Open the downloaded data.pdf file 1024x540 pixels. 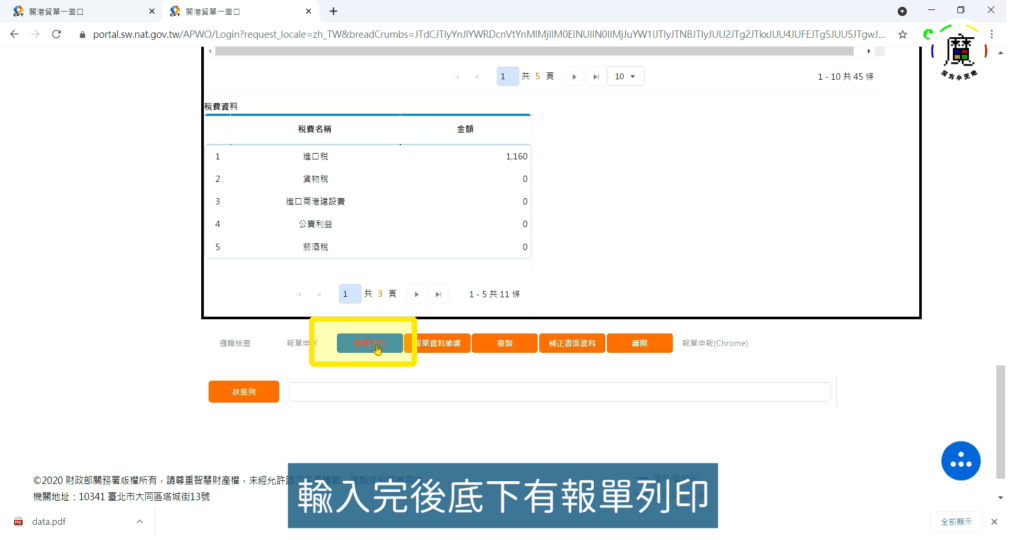point(49,522)
